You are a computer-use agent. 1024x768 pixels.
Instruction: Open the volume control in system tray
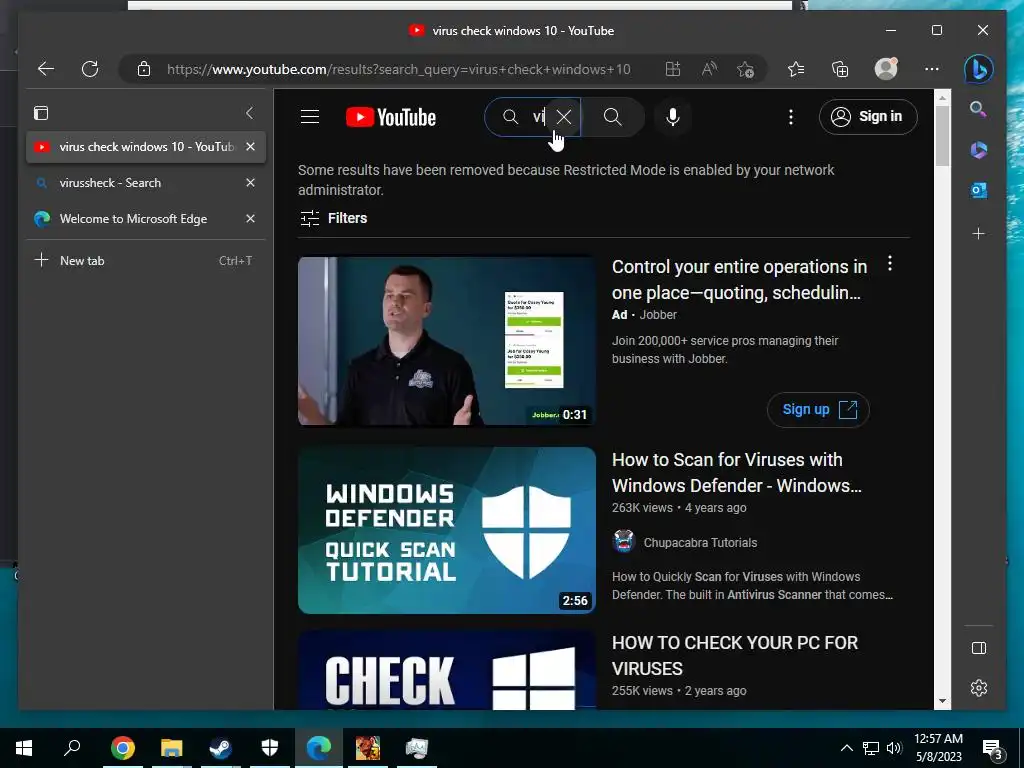(x=894, y=748)
